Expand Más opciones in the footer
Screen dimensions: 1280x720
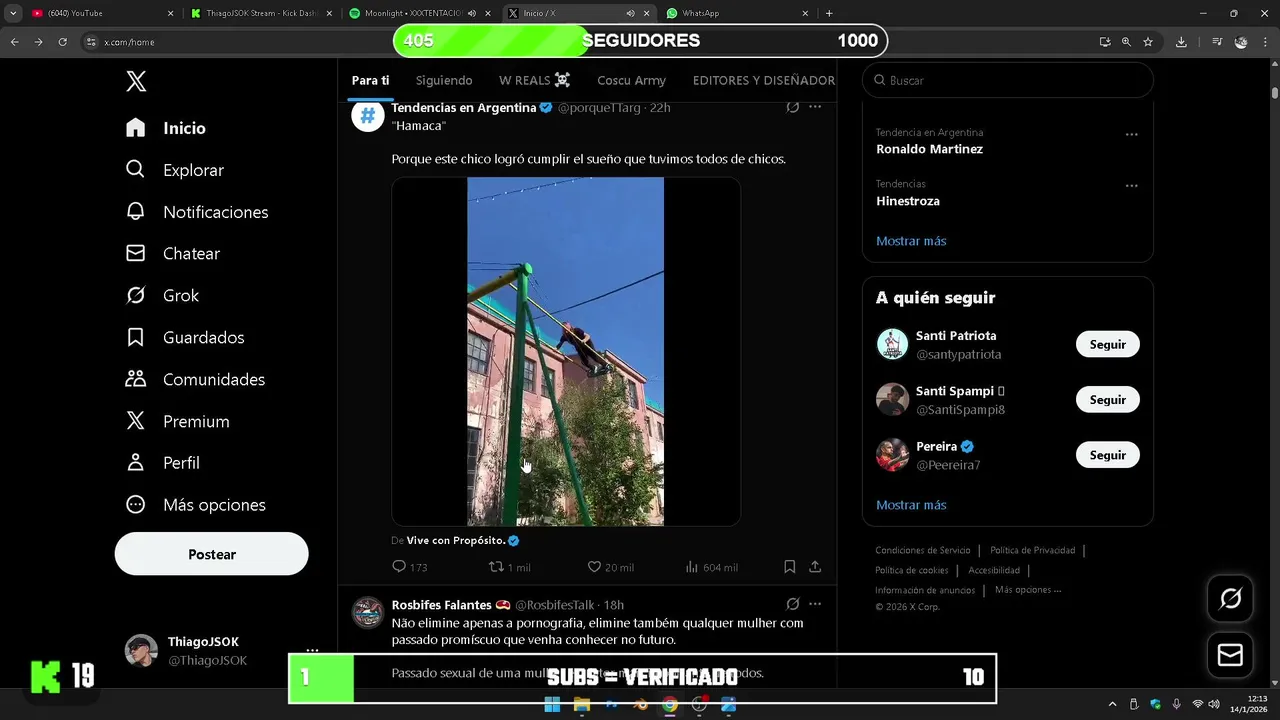(x=1028, y=590)
